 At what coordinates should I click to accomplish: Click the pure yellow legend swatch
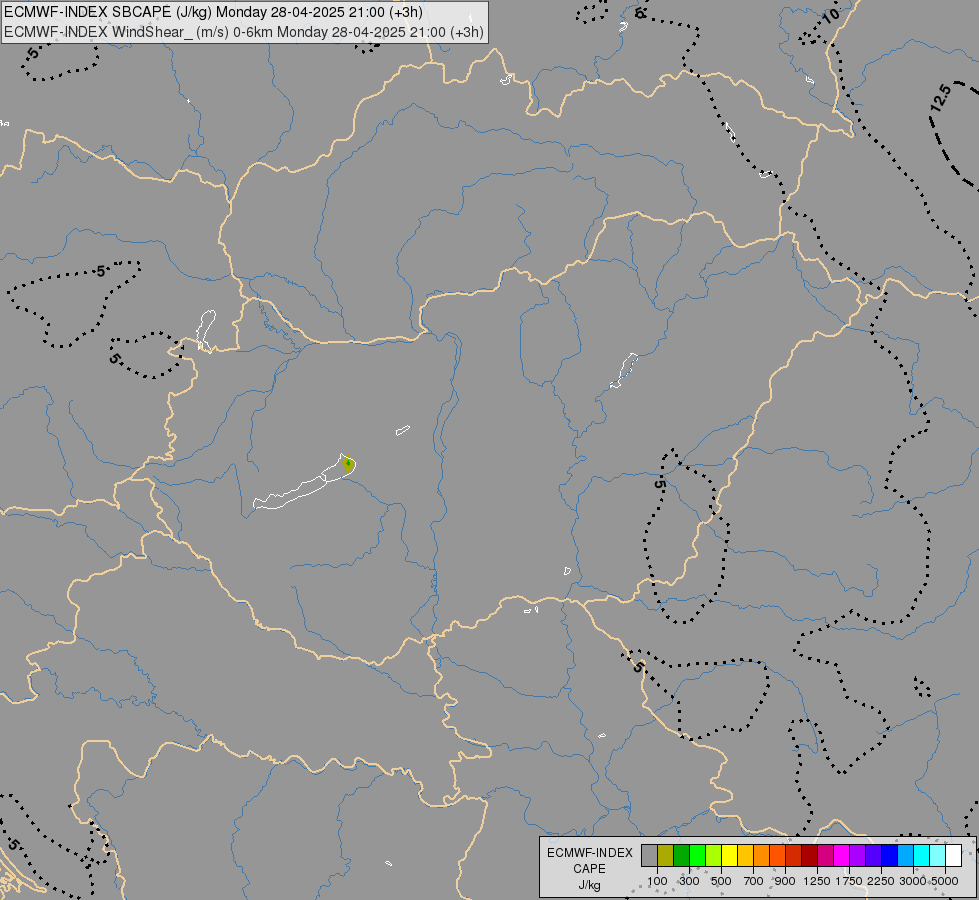[x=730, y=856]
